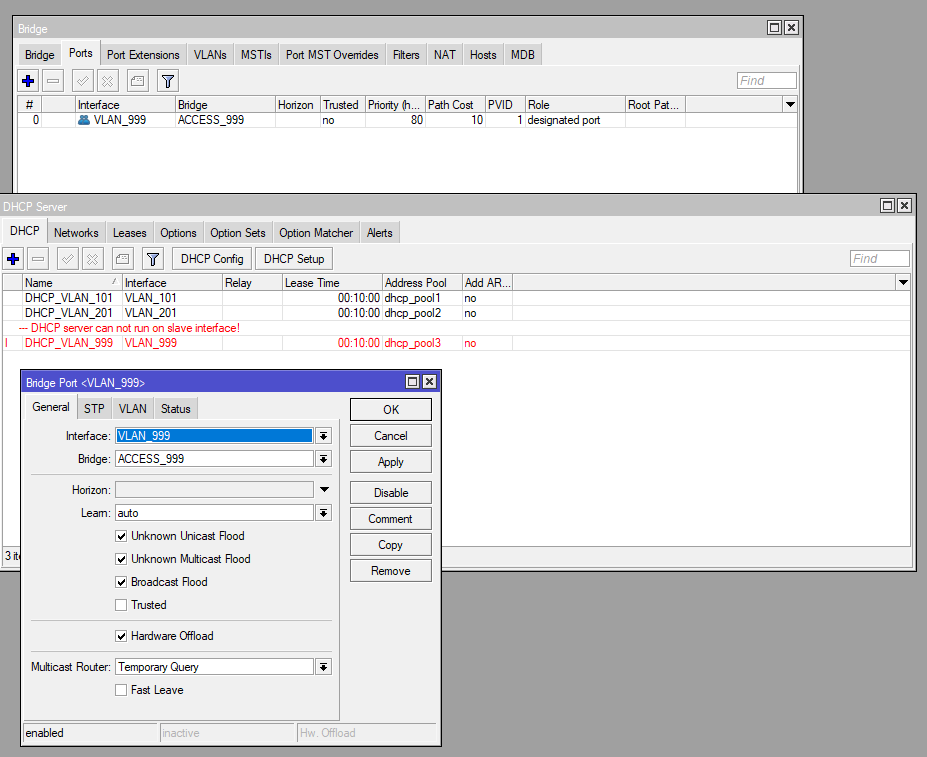Open the Interface dropdown in Bridge Port dialog

point(323,436)
